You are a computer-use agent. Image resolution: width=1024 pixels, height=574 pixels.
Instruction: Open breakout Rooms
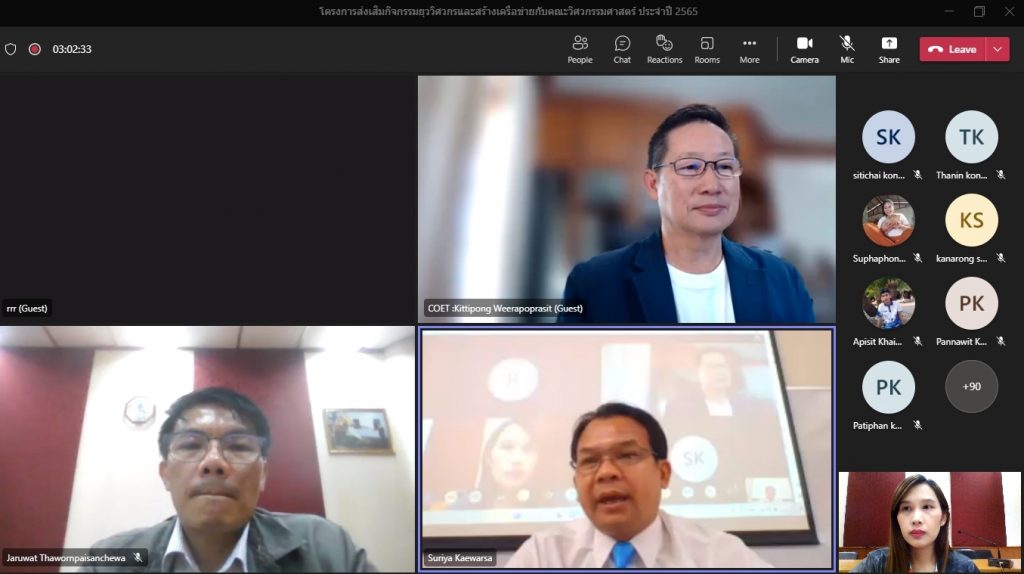(x=707, y=49)
